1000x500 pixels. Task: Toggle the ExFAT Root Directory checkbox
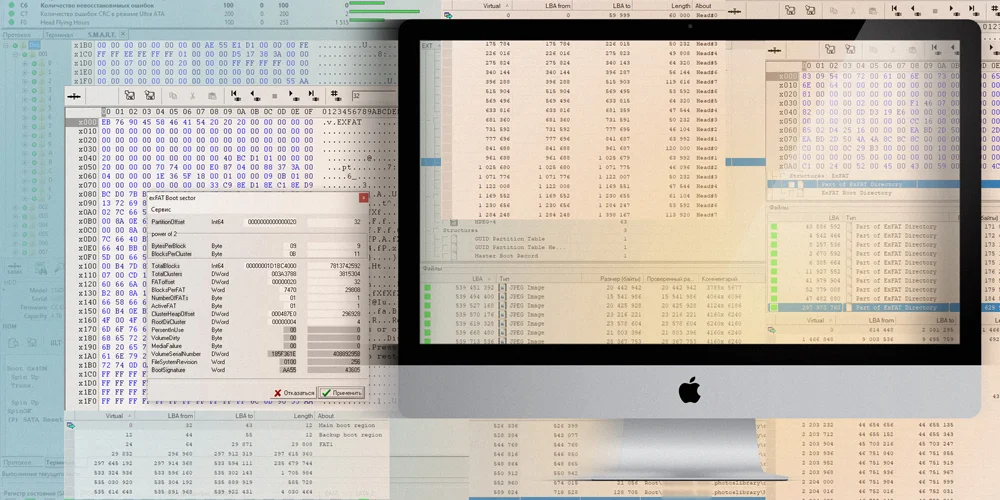pyautogui.click(x=791, y=192)
